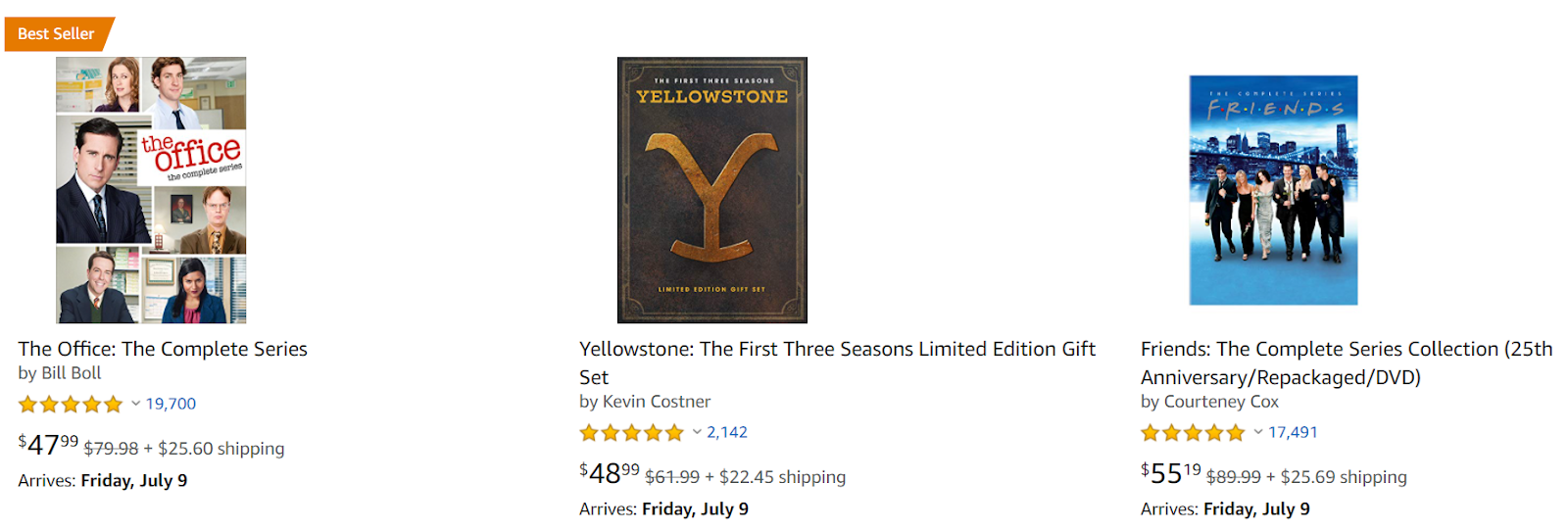
Task: Open The Office: The Complete Series title
Action: click(163, 350)
